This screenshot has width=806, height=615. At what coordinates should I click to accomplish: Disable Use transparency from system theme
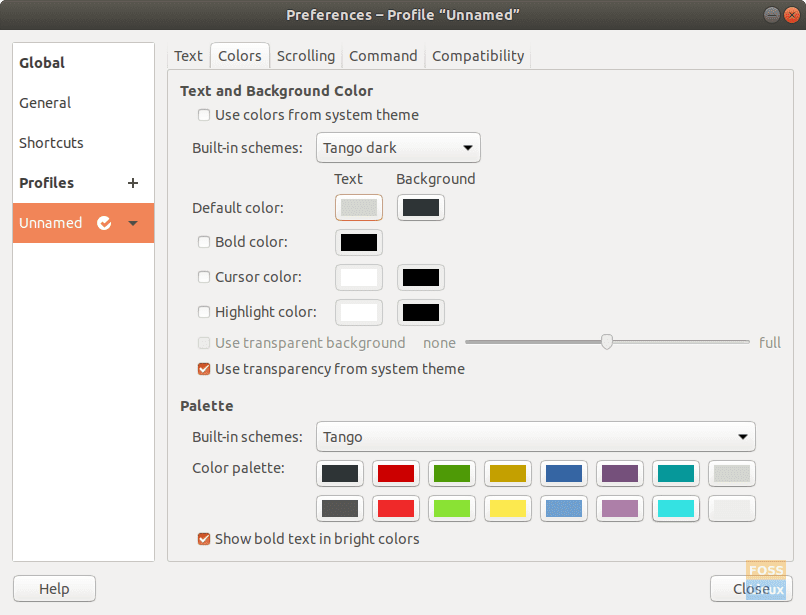(204, 369)
